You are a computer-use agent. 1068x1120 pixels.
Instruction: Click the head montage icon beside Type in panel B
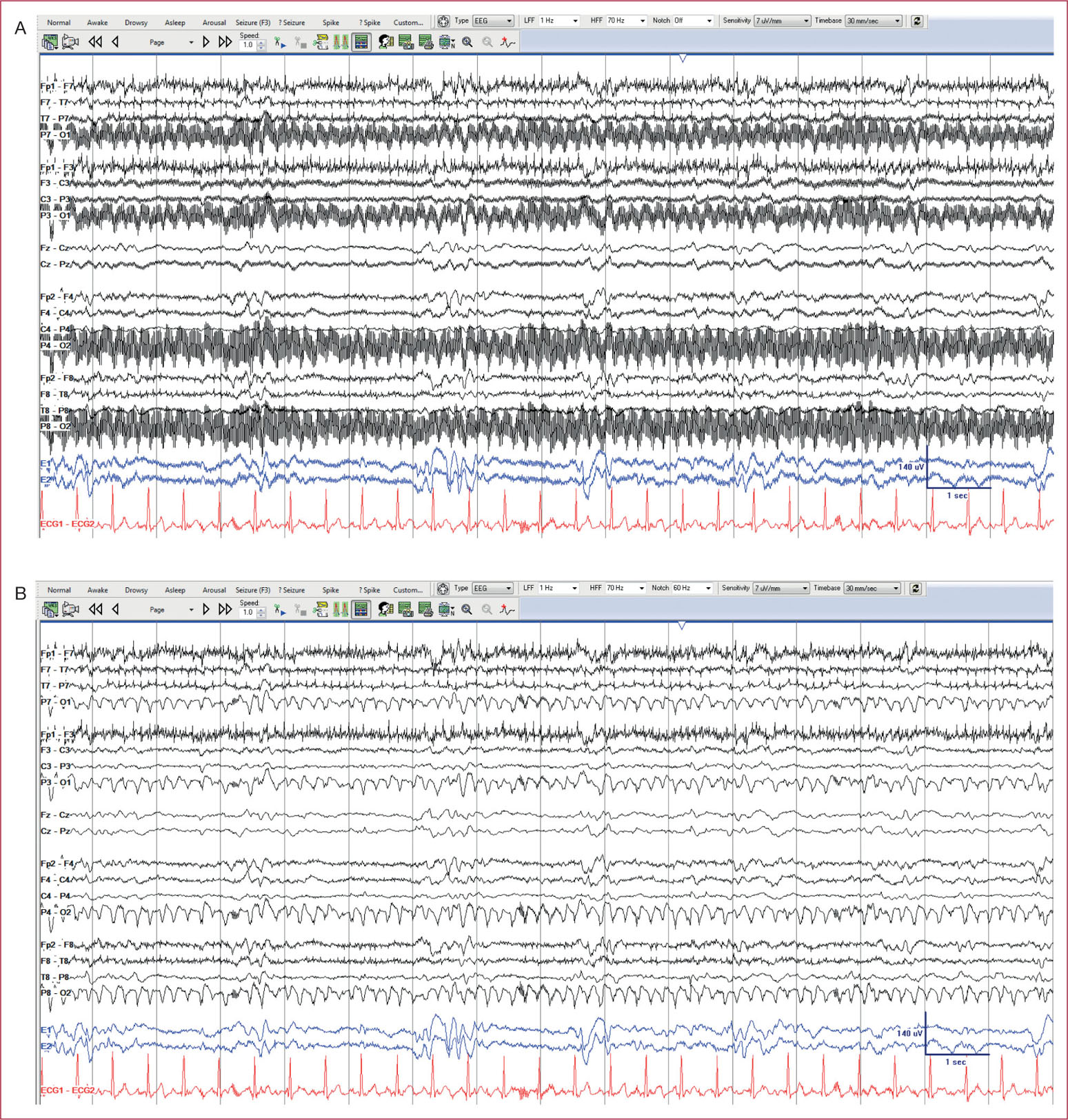[443, 589]
